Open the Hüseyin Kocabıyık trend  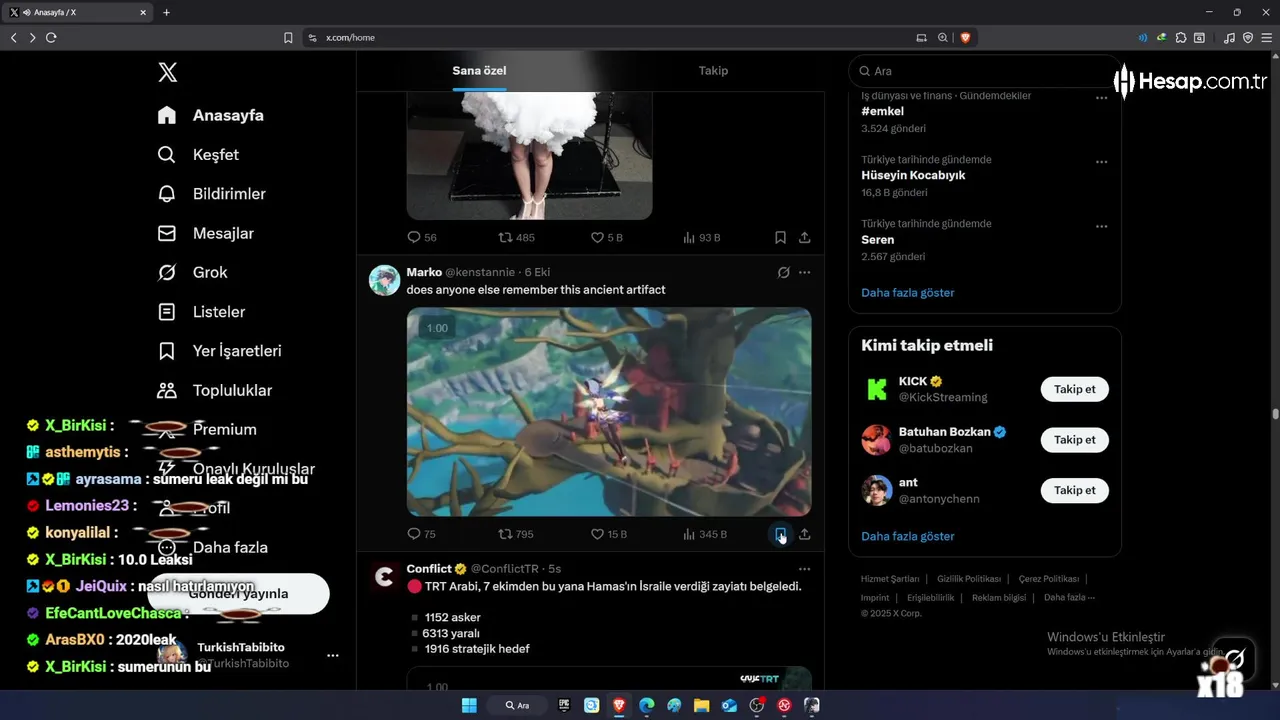pos(913,176)
